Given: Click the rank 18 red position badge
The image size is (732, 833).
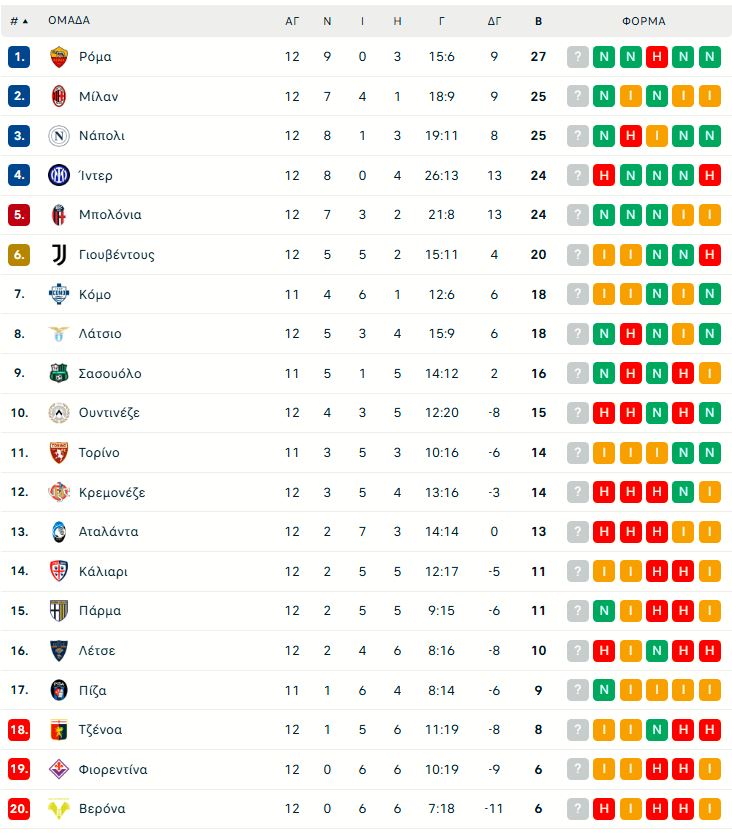Looking at the screenshot, I should (19, 730).
